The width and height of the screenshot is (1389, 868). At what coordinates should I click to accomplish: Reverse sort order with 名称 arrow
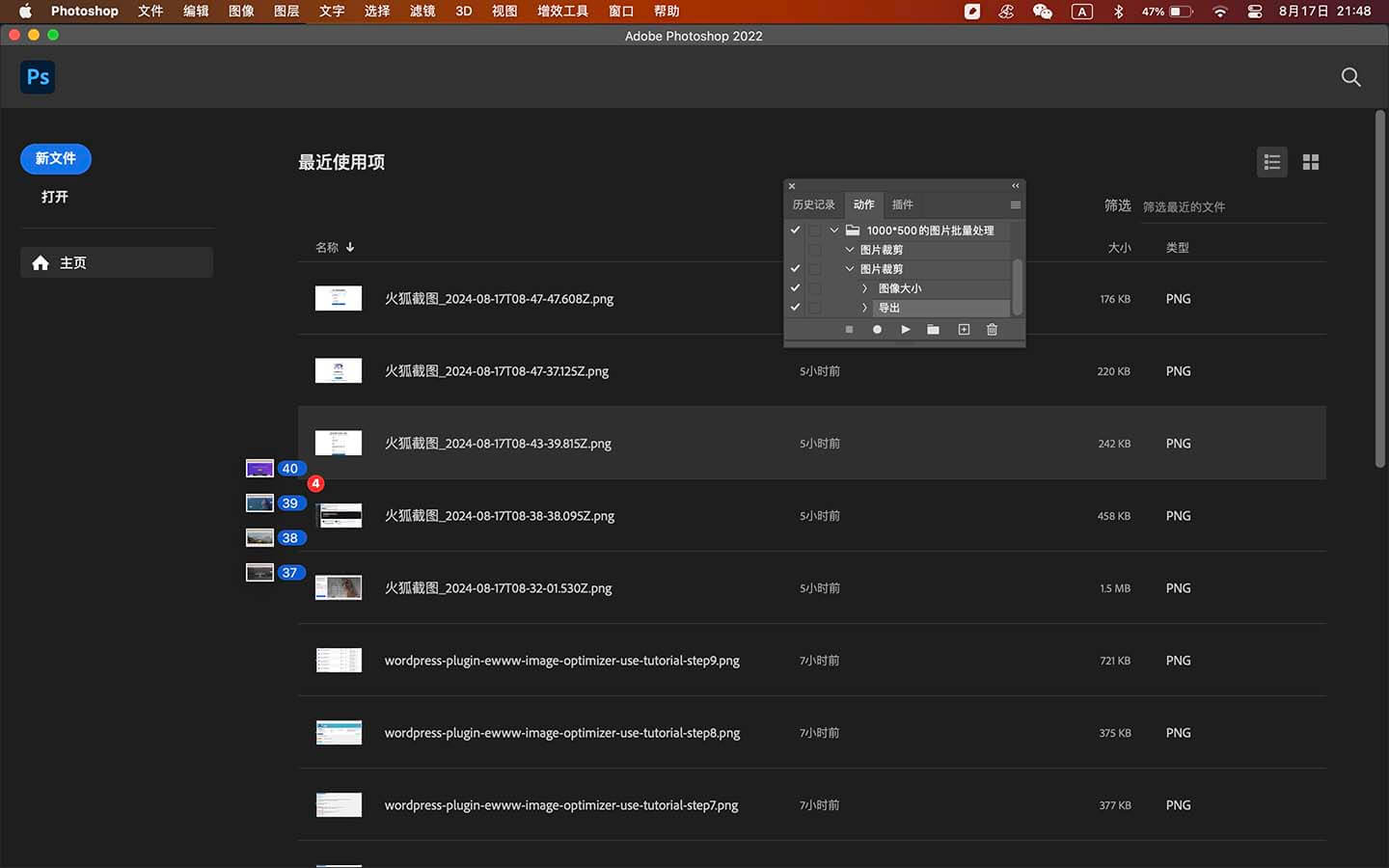350,248
